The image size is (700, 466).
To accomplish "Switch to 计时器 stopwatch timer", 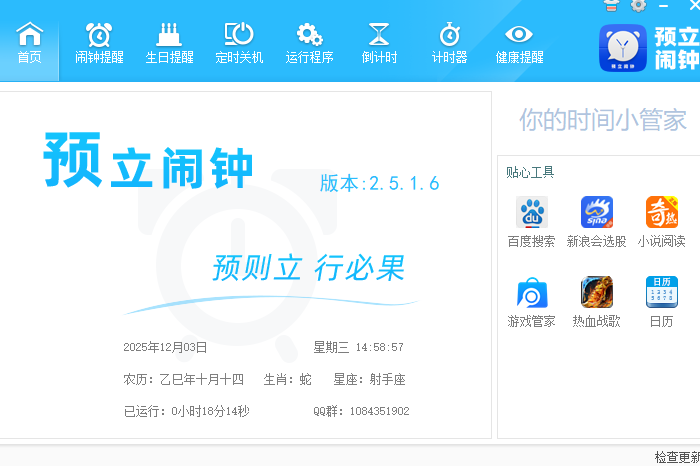I will click(x=449, y=42).
